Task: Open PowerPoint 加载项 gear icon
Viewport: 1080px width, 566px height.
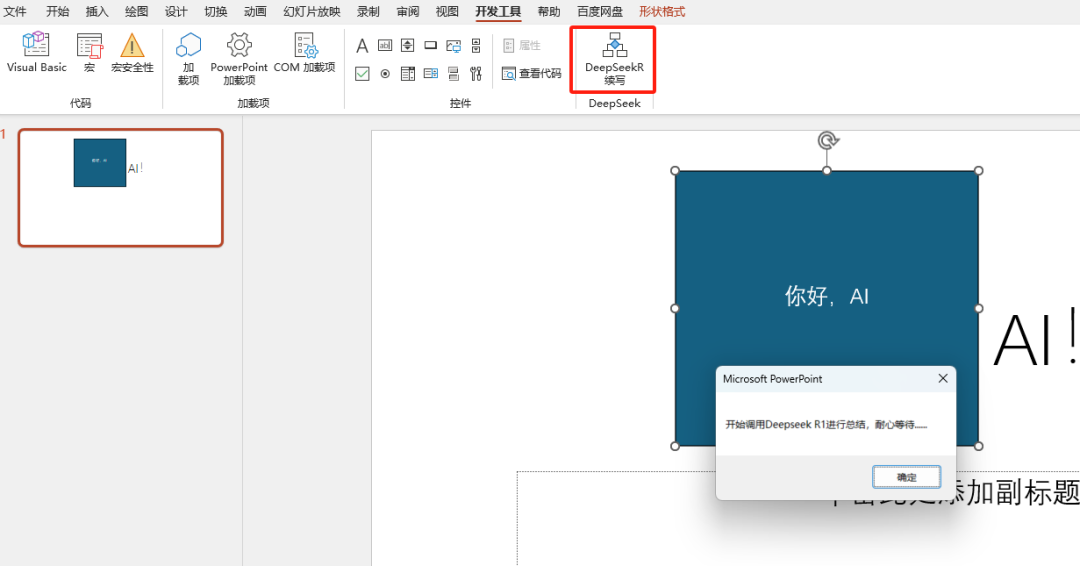Action: point(239,59)
